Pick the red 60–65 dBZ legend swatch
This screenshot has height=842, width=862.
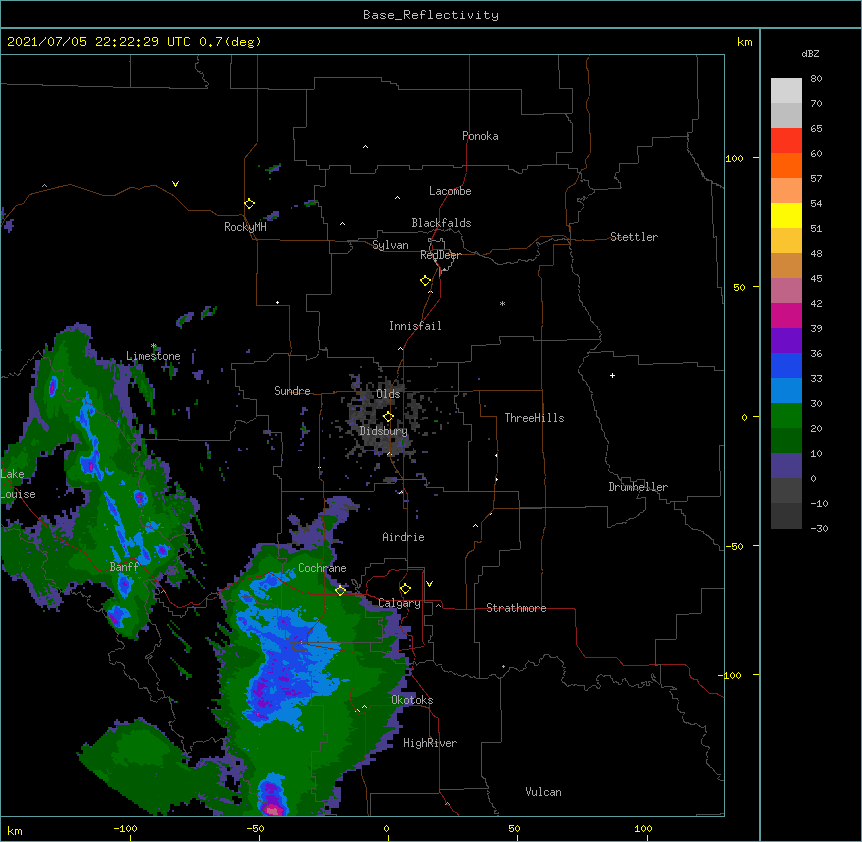[x=786, y=141]
